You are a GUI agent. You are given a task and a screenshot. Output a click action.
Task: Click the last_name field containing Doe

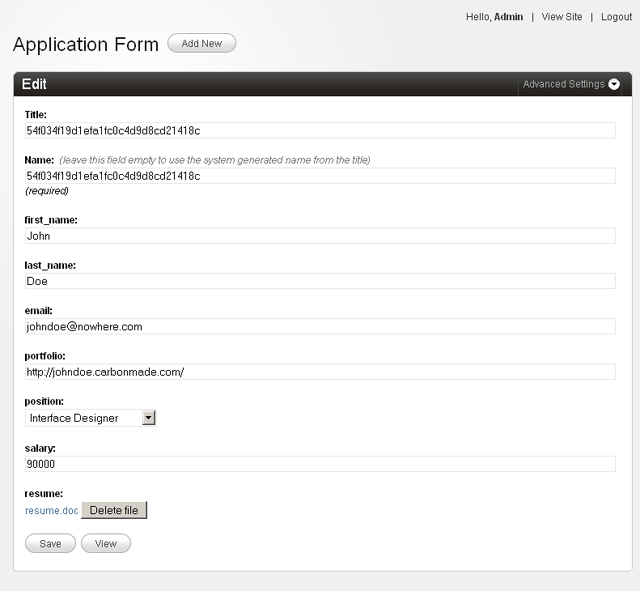320,281
